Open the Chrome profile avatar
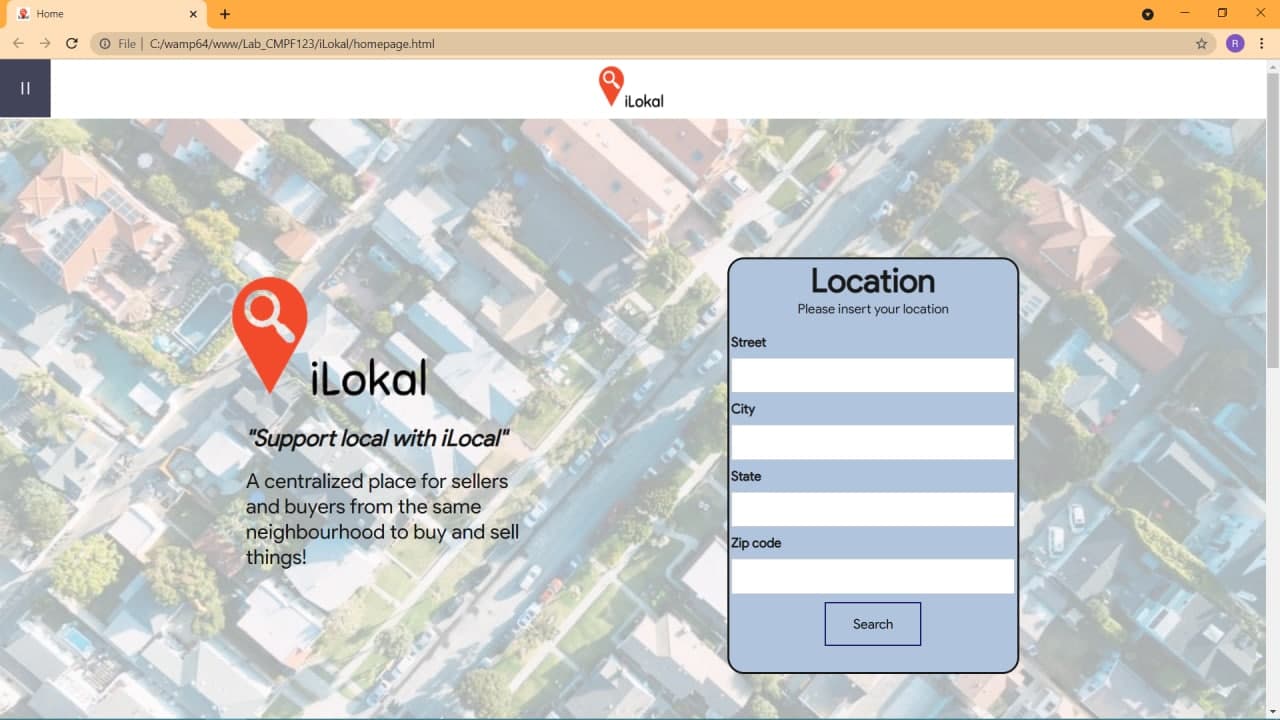The height and width of the screenshot is (720, 1280). click(1235, 44)
